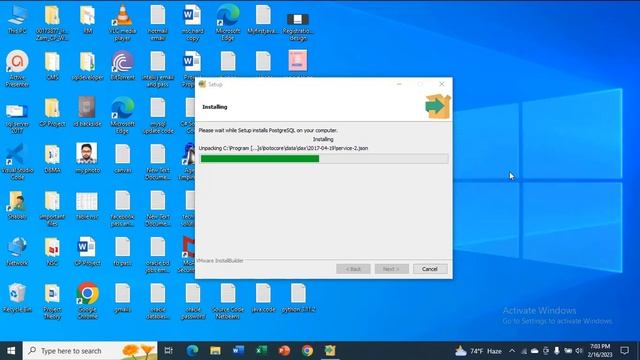Select the hotmail email text file
640x360 pixels.
pyautogui.click(x=158, y=22)
